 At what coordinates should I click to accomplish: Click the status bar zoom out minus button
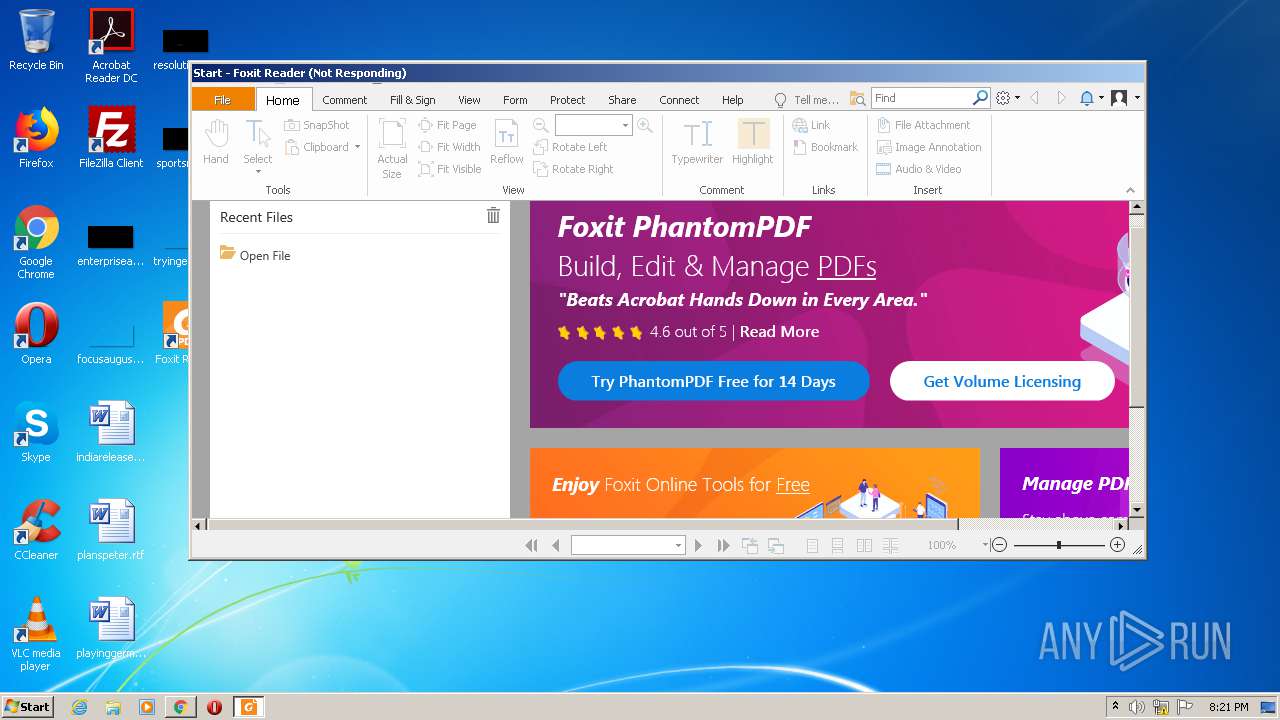point(999,545)
